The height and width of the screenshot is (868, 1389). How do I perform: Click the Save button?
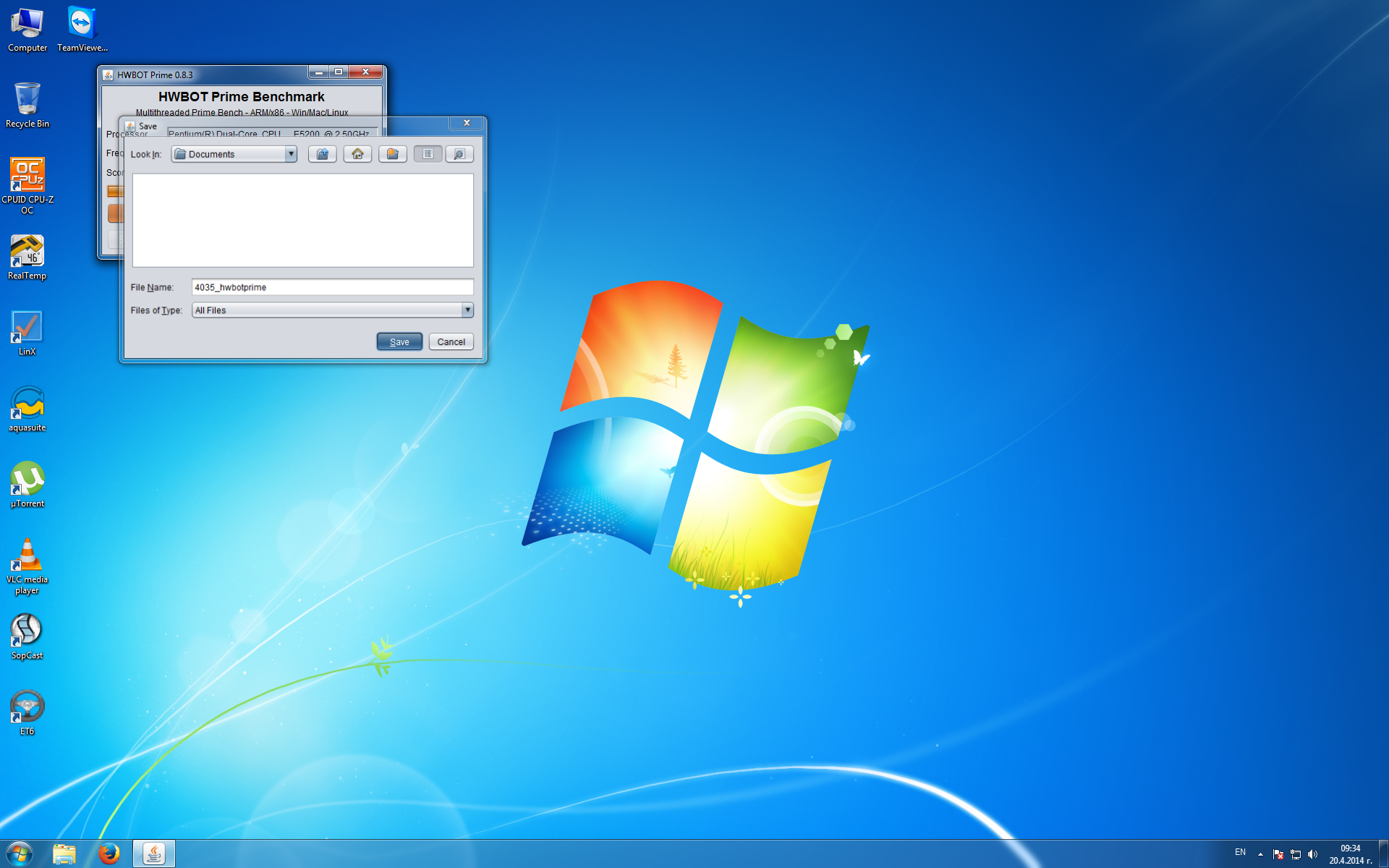(399, 341)
